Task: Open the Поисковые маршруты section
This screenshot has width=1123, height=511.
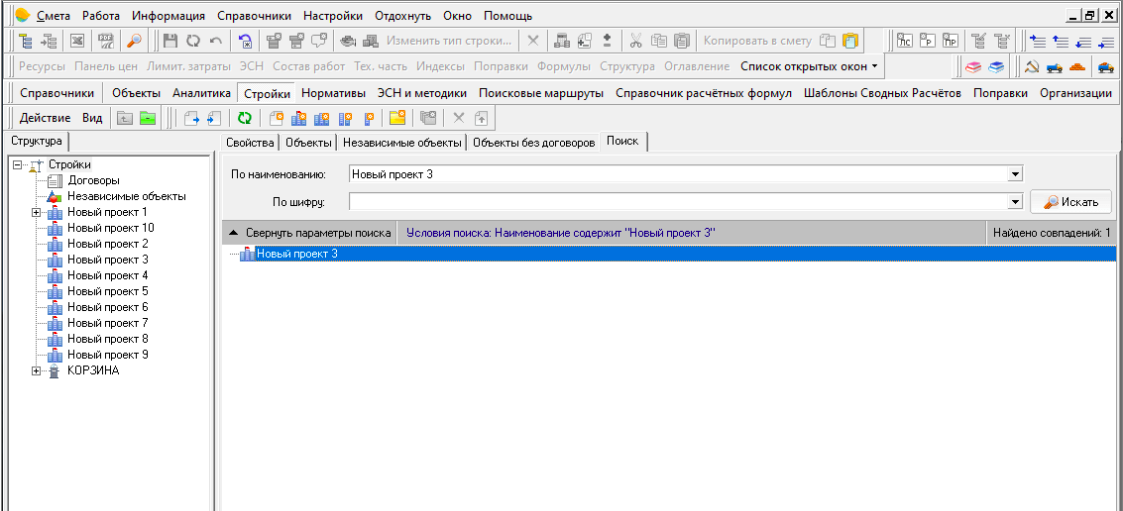Action: tap(541, 93)
